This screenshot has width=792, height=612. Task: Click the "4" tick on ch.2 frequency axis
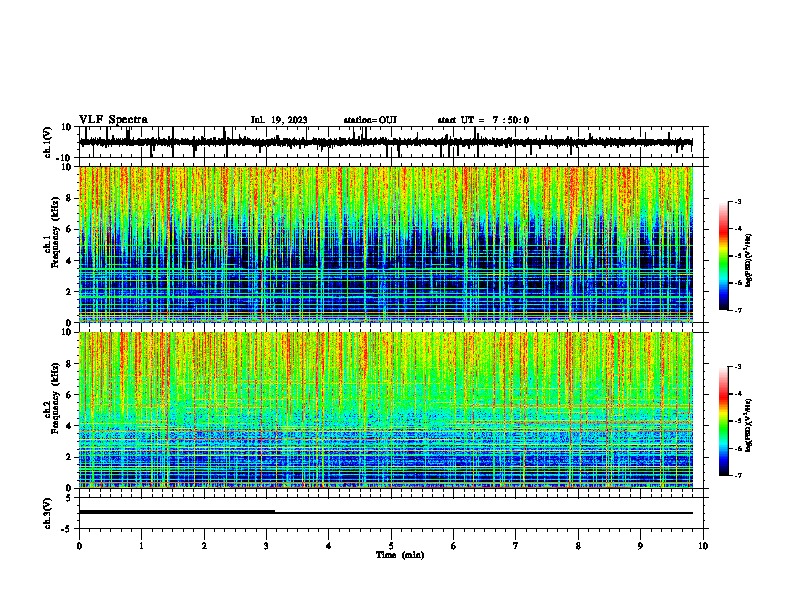[x=70, y=426]
